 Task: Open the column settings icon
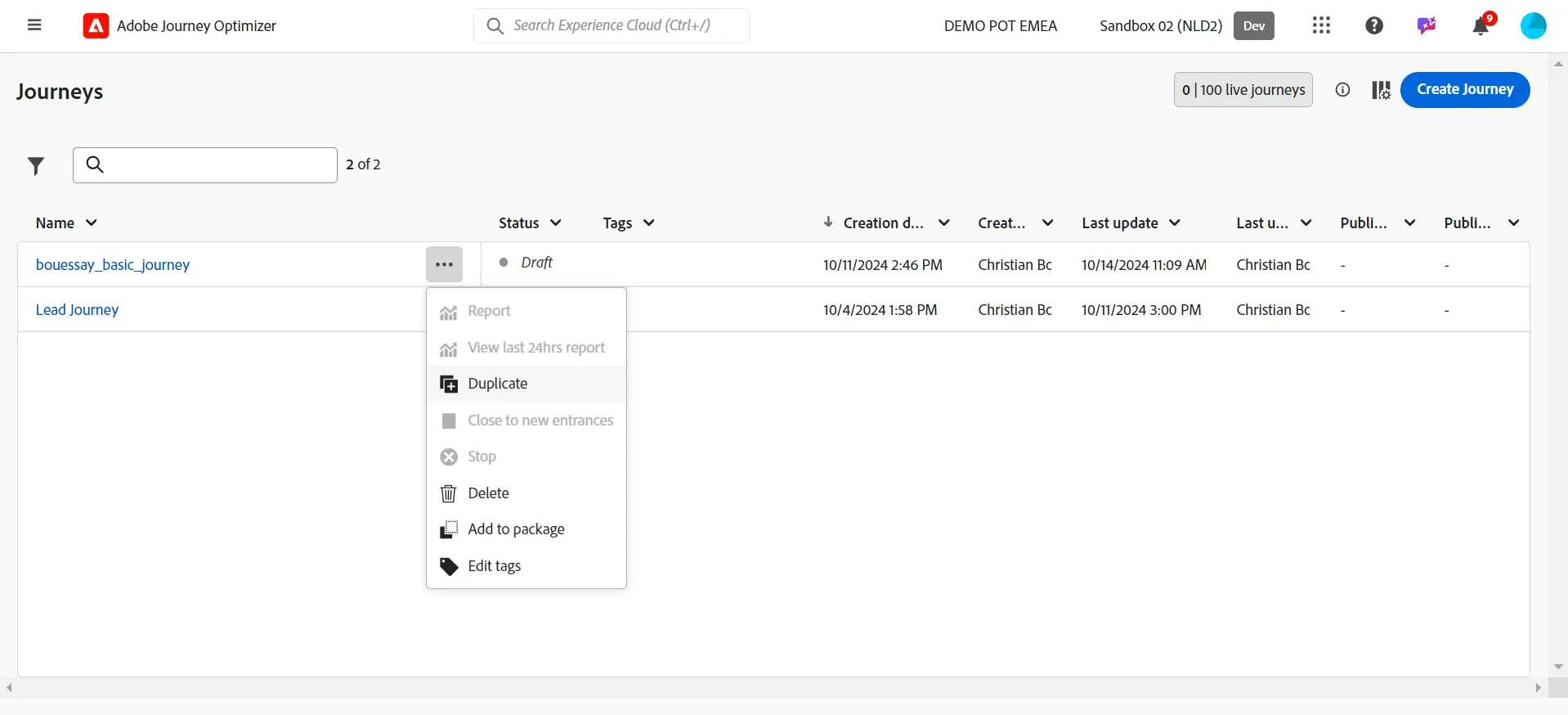tap(1381, 90)
